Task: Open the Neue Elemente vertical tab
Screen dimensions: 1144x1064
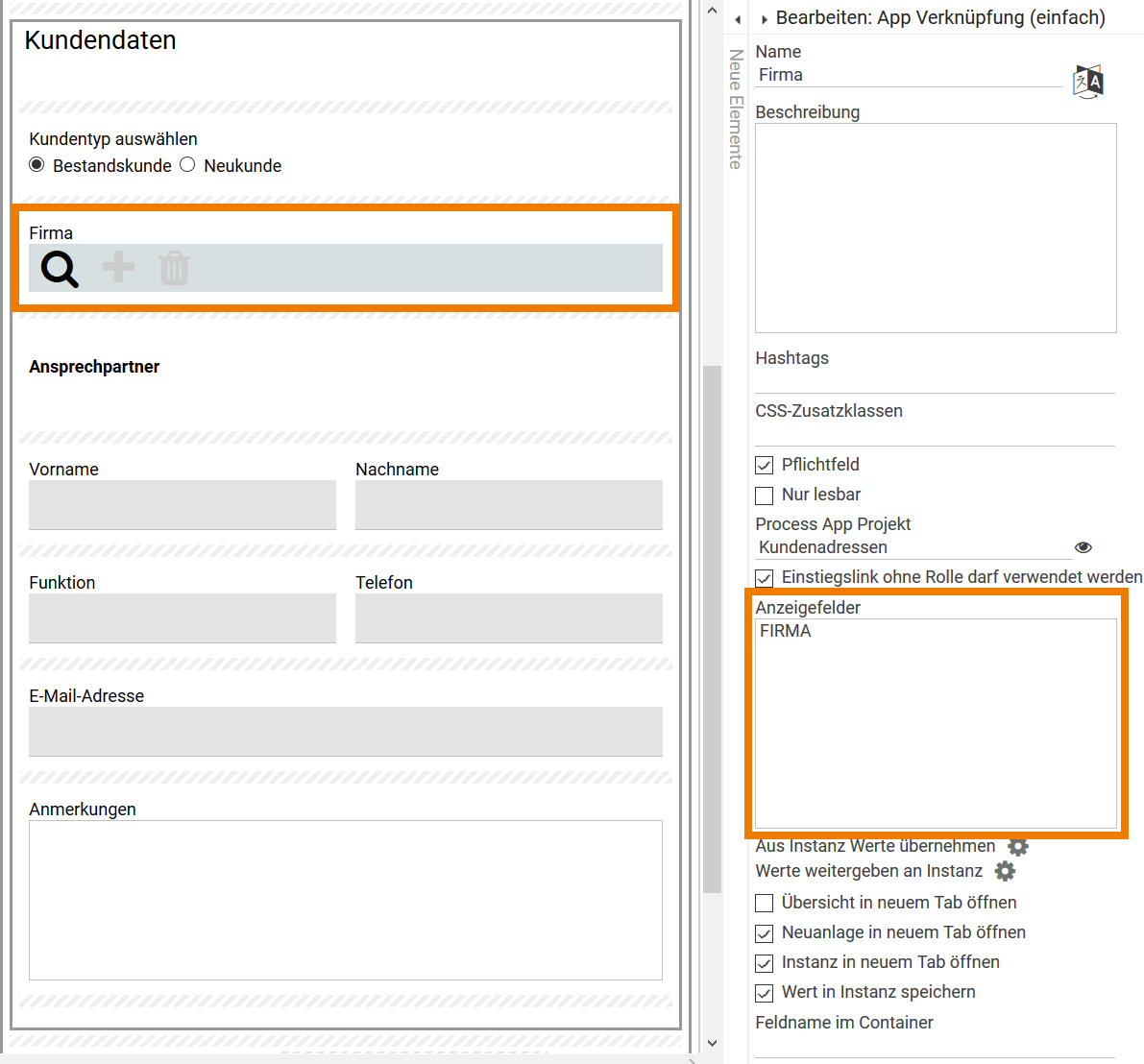Action: click(736, 109)
